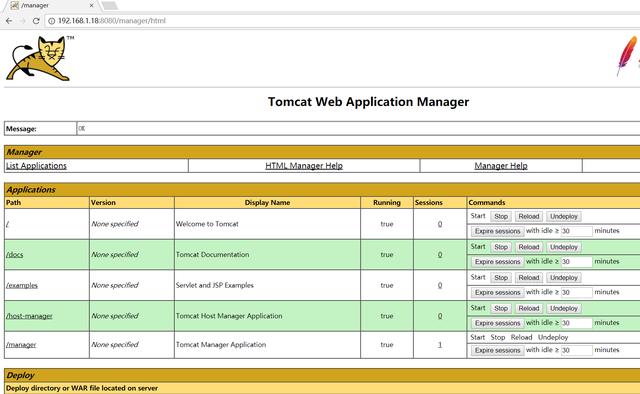Open a new browser tab
This screenshot has width=640, height=394.
[x=110, y=6]
